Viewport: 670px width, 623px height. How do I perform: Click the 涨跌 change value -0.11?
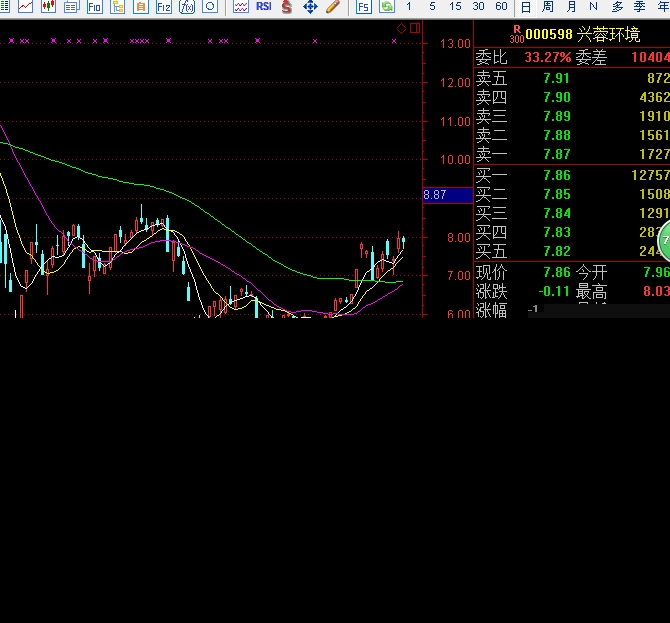click(x=554, y=291)
